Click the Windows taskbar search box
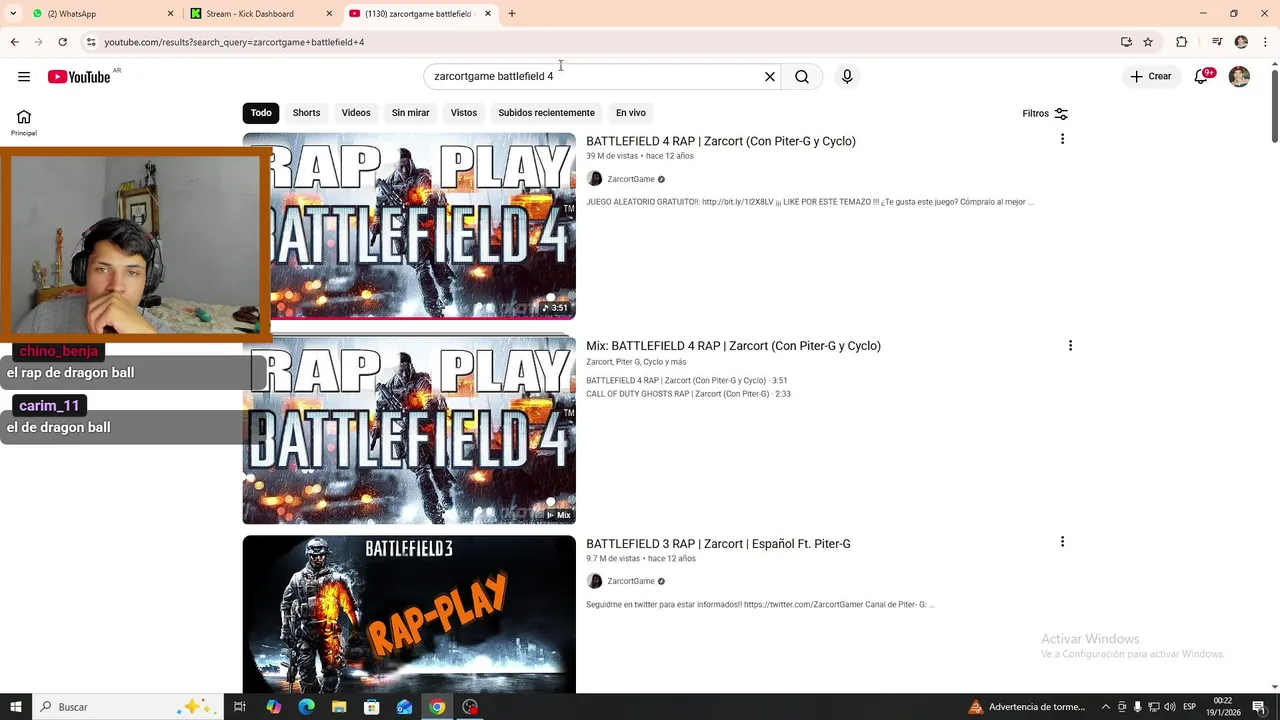 coord(129,707)
